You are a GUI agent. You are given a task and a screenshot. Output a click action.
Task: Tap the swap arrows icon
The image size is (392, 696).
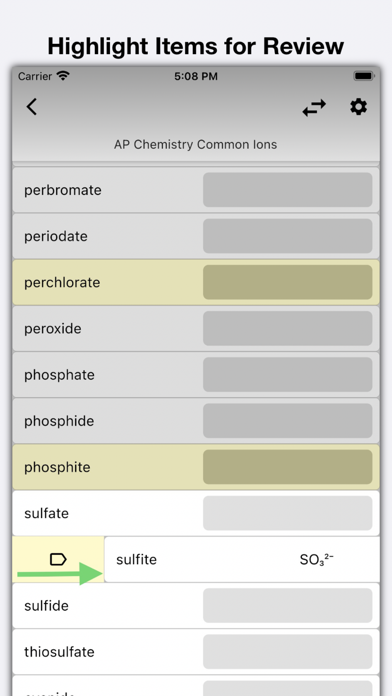point(314,107)
